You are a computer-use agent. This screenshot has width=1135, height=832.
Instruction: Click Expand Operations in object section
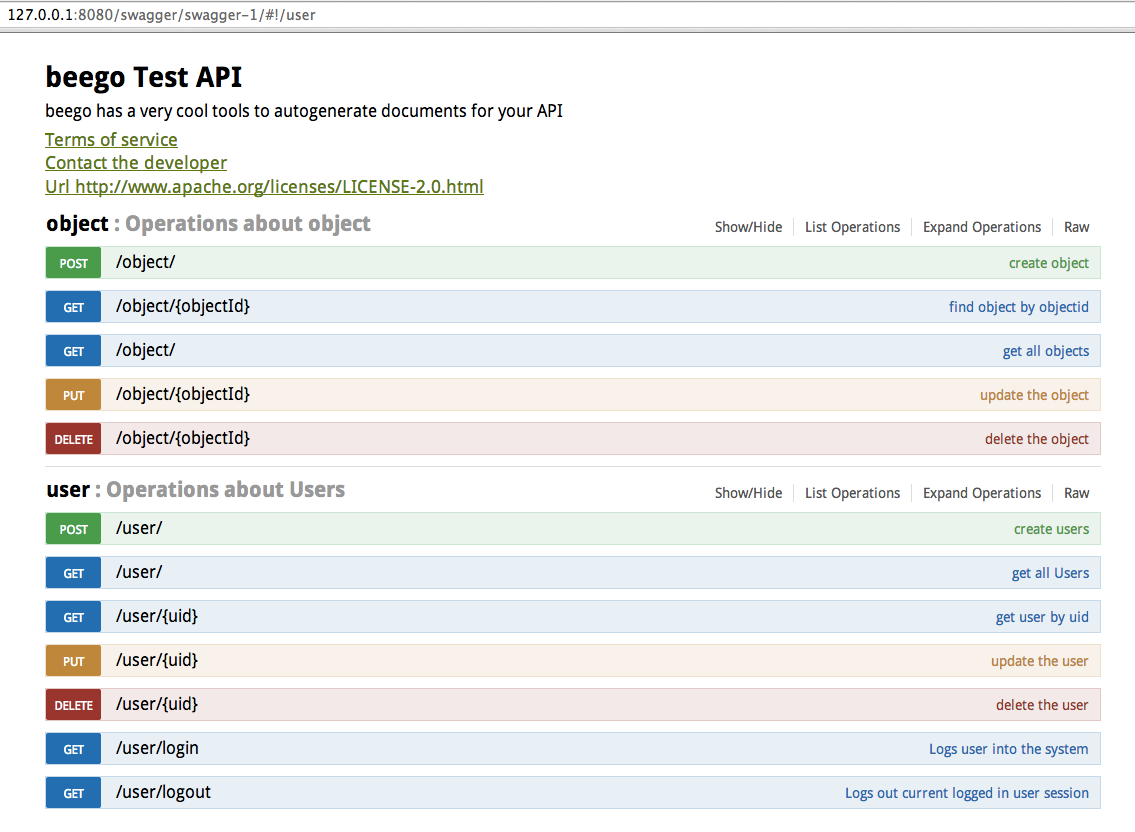tap(982, 227)
